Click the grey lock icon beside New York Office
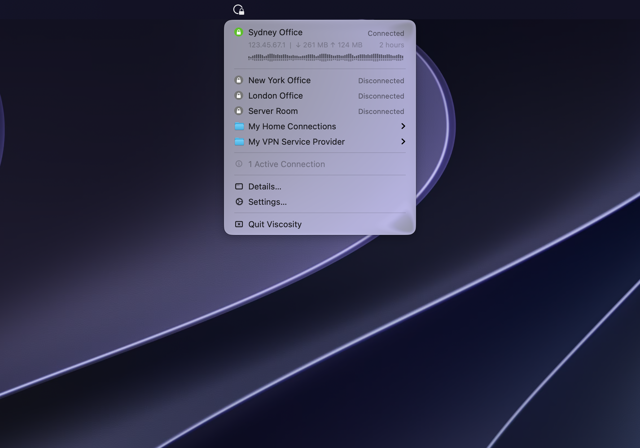The image size is (640, 448). coord(239,80)
